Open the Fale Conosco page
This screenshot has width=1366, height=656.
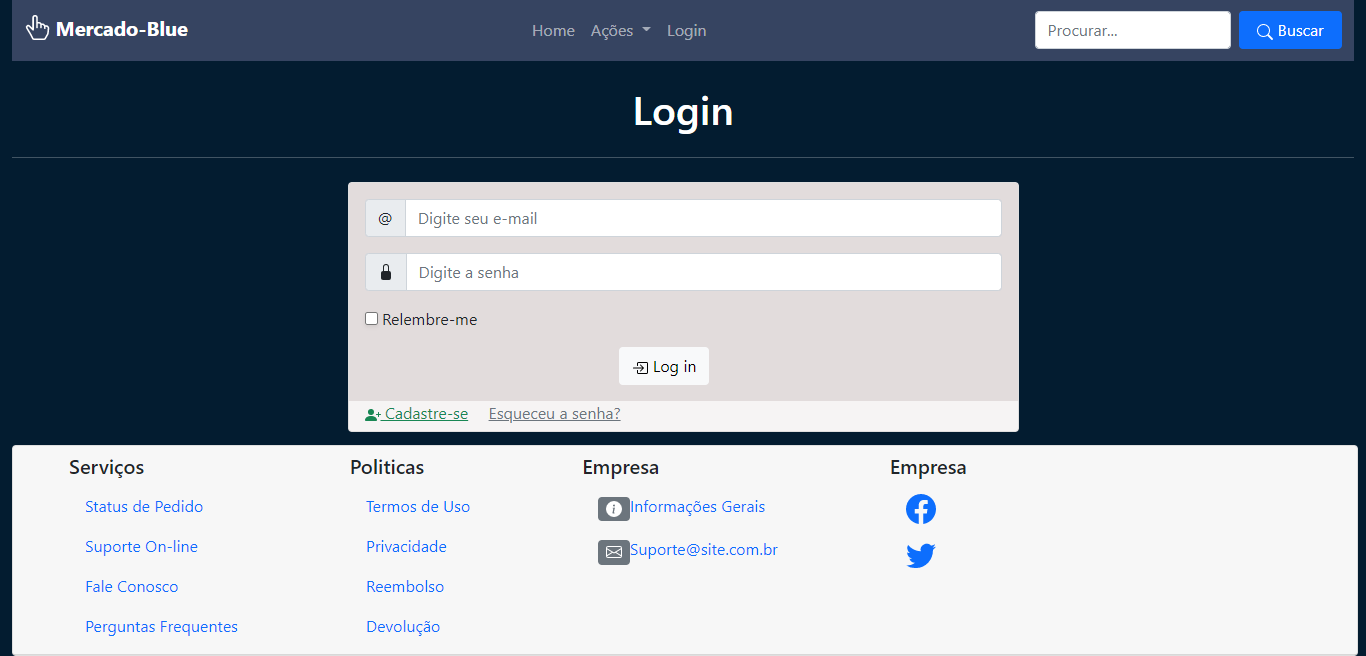pyautogui.click(x=131, y=586)
